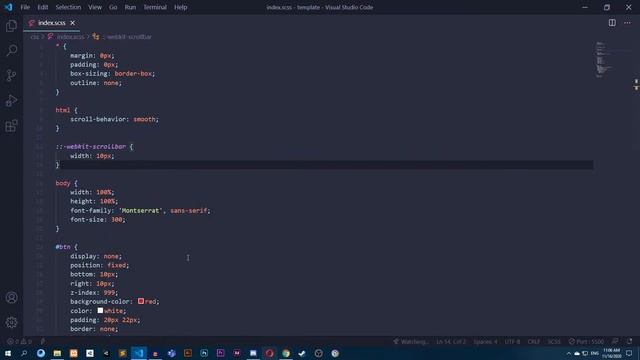
Task: Click the 'font-family' Montserrat line
Action: pos(140,211)
